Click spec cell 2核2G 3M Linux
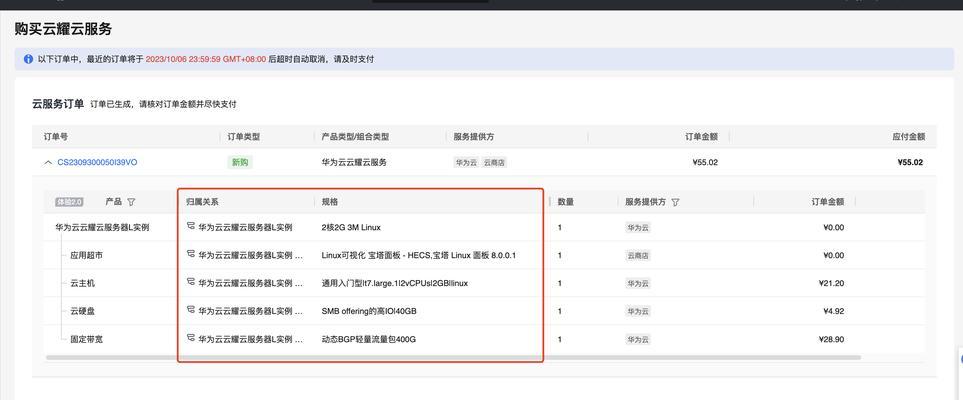963x400 pixels. coord(351,227)
